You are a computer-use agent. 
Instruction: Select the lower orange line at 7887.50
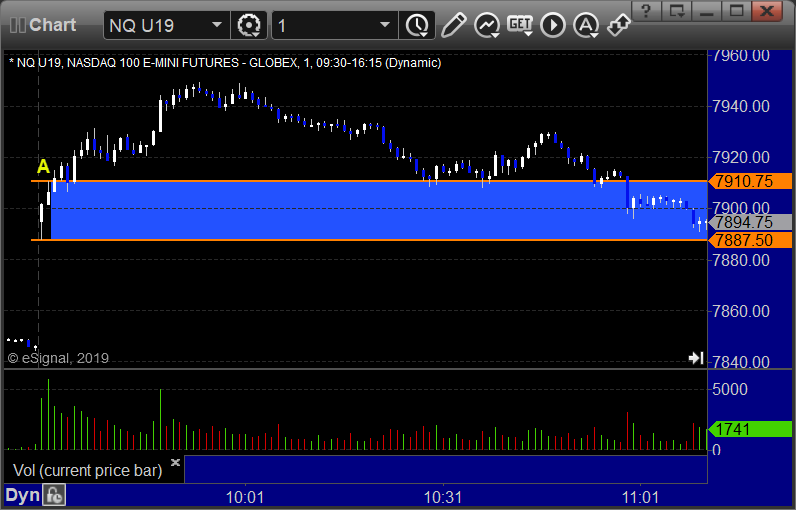tap(369, 240)
